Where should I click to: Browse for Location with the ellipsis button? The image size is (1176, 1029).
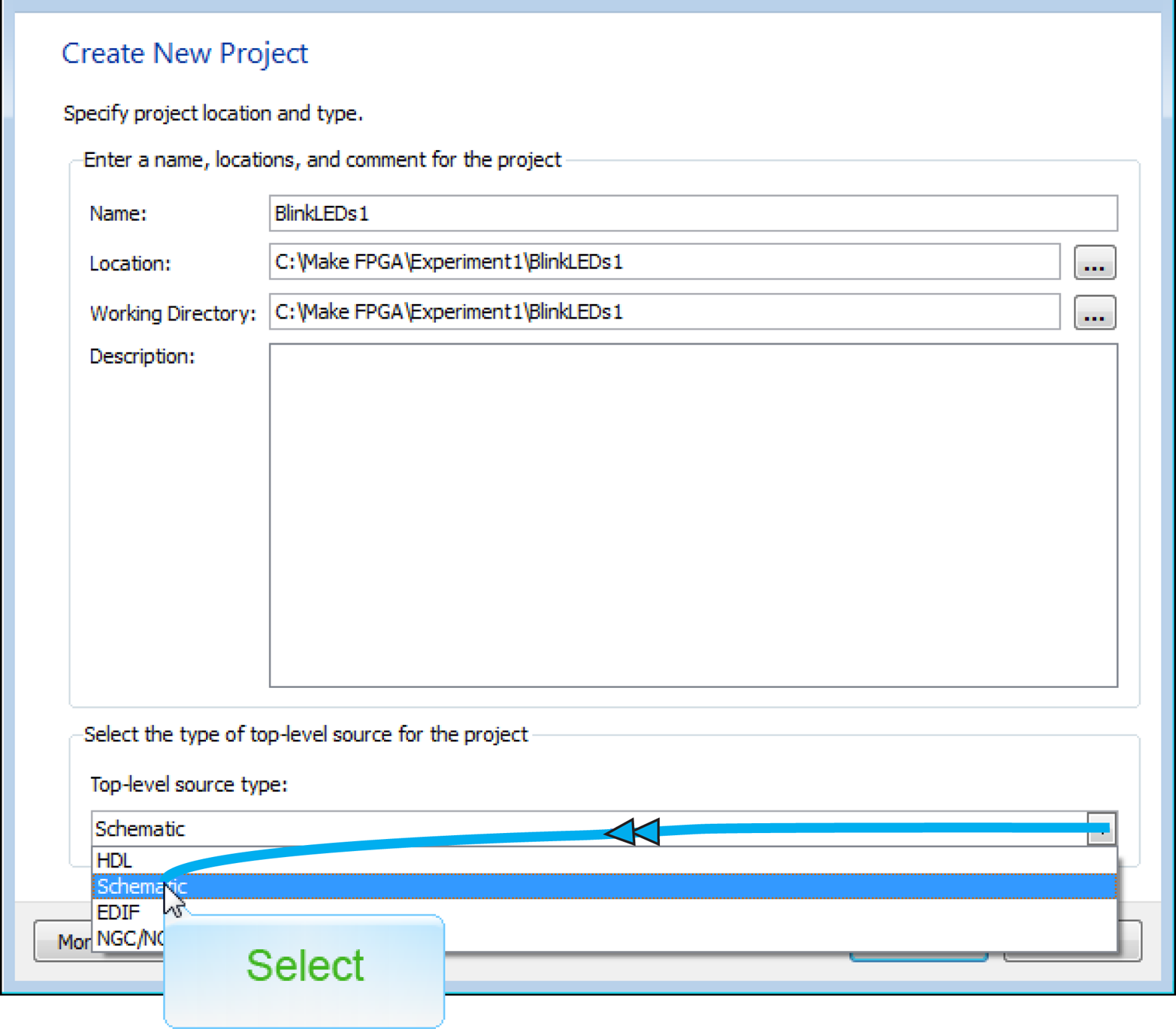click(x=1094, y=263)
